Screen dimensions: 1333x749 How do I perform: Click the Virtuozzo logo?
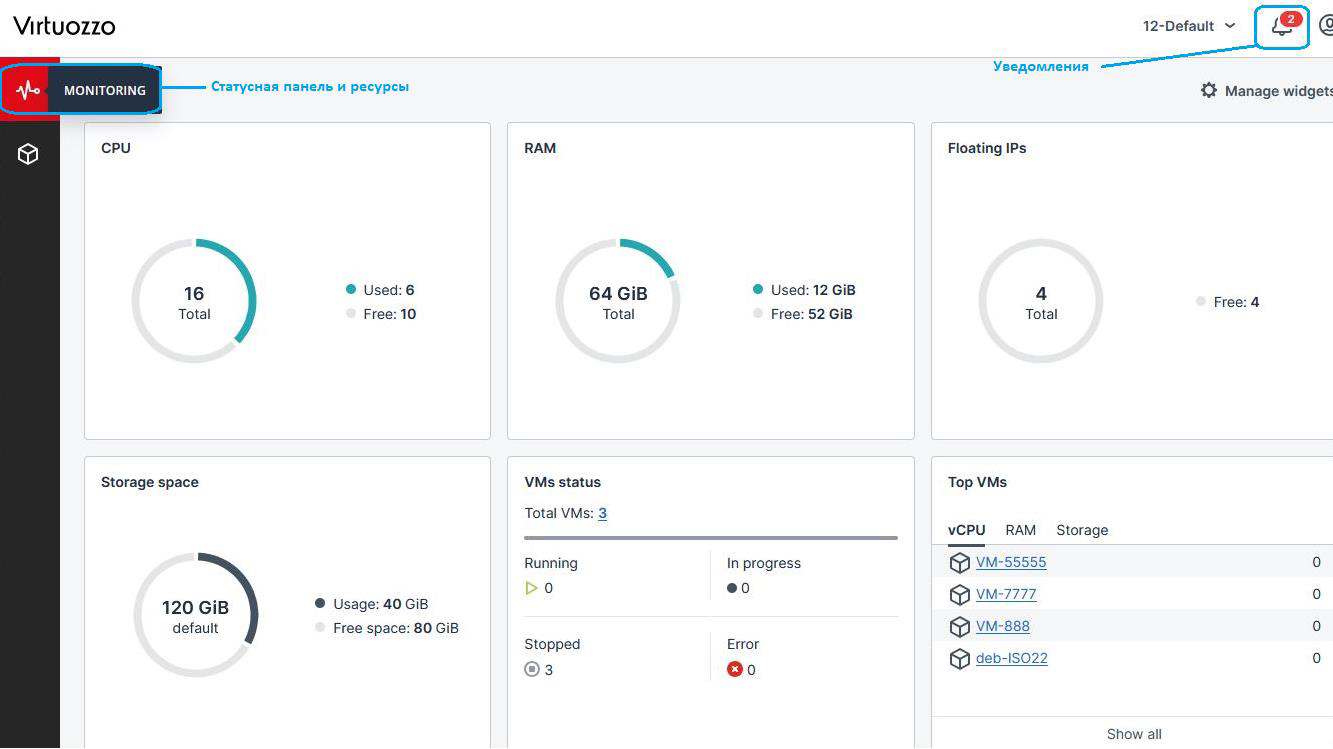[x=64, y=26]
